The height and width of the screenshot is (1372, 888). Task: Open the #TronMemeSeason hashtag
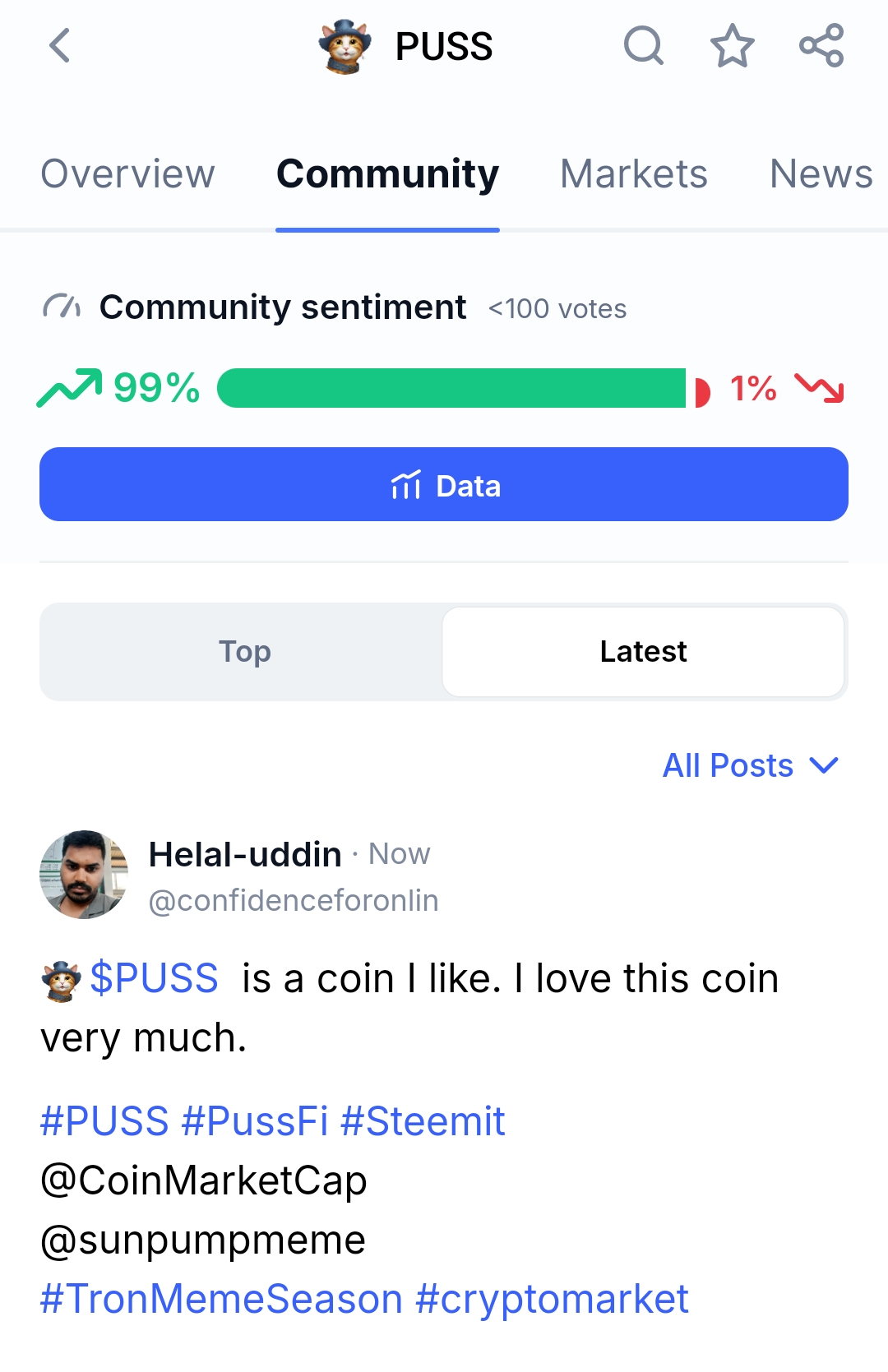[x=221, y=1299]
